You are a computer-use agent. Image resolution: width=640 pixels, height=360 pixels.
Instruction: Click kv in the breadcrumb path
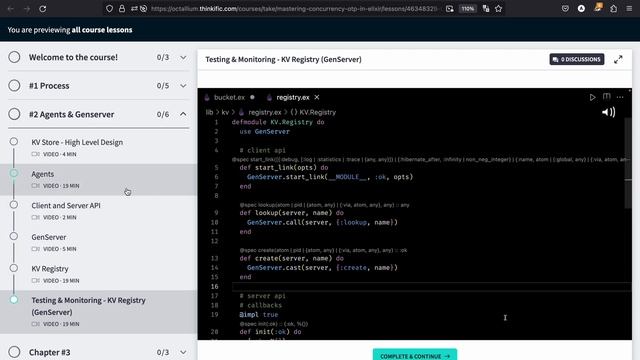225,112
